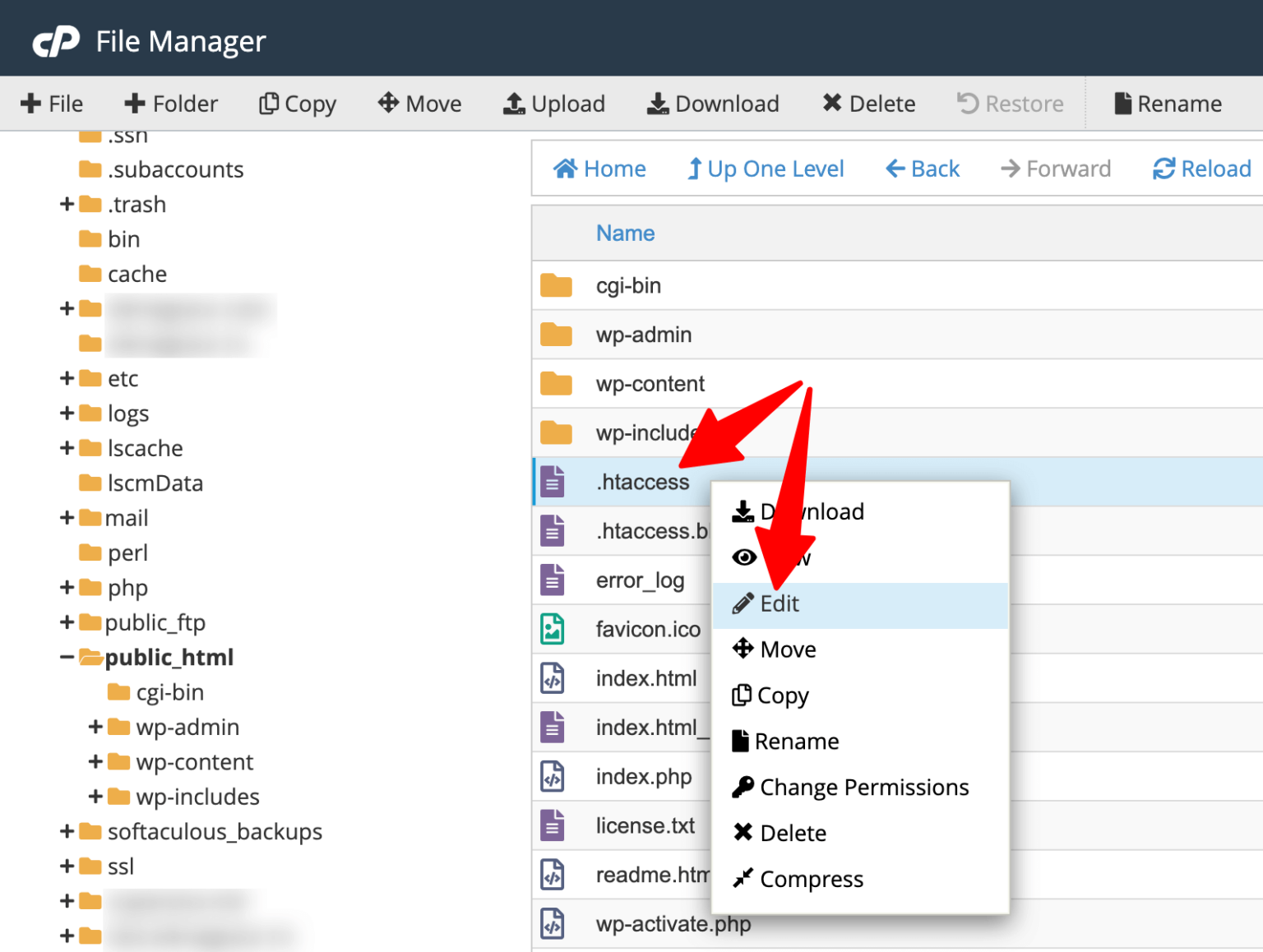The image size is (1263, 952).
Task: Expand the .trash folder in the tree
Action: (x=67, y=204)
